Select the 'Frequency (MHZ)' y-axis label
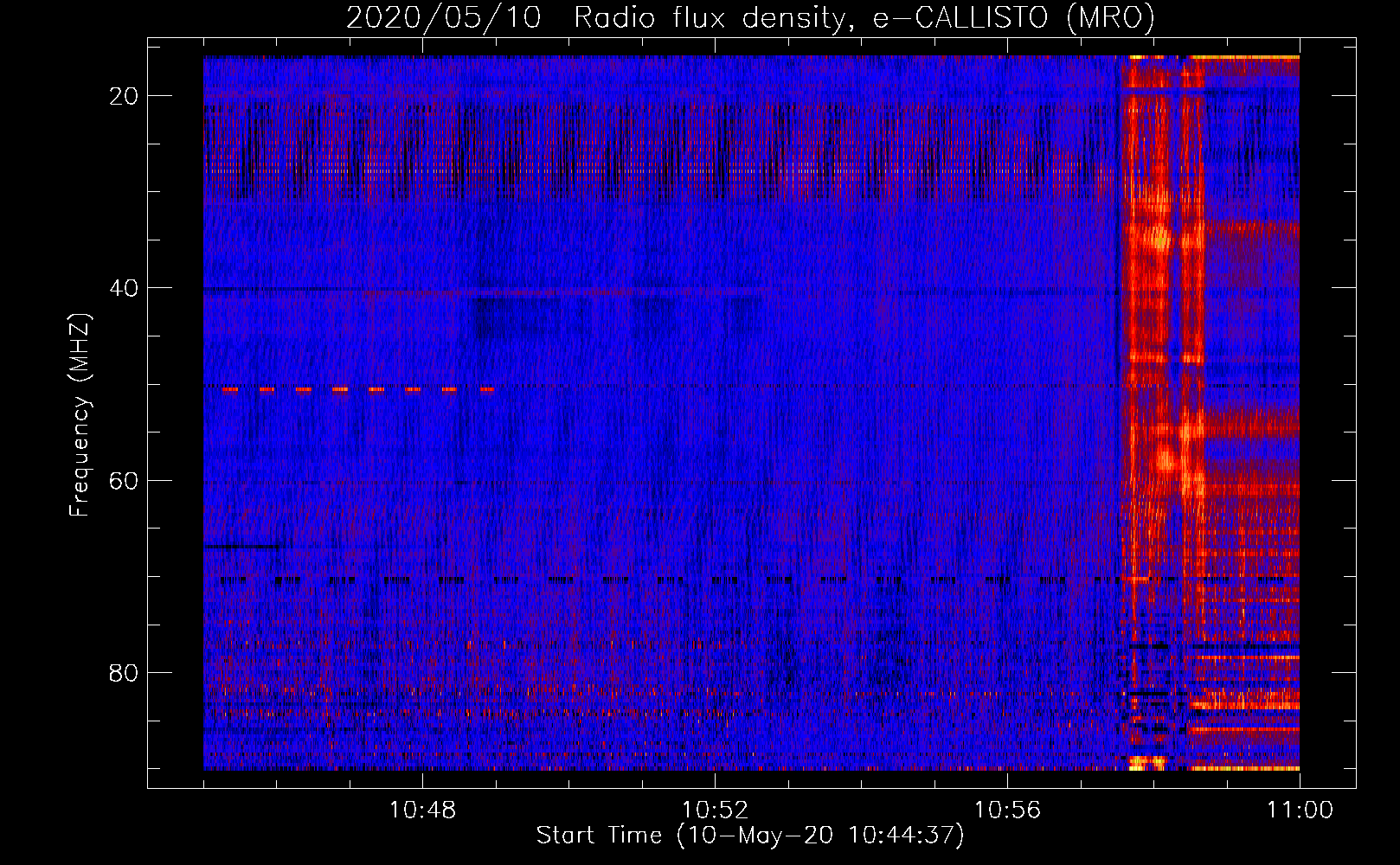The image size is (1400, 865). point(80,415)
